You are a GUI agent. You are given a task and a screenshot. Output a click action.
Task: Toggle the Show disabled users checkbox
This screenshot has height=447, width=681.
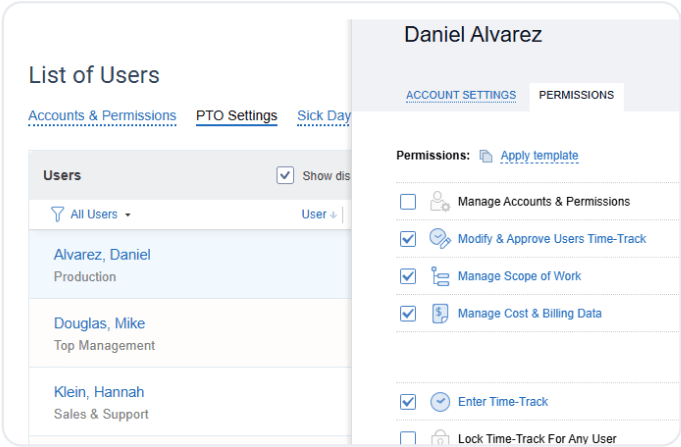pos(285,176)
